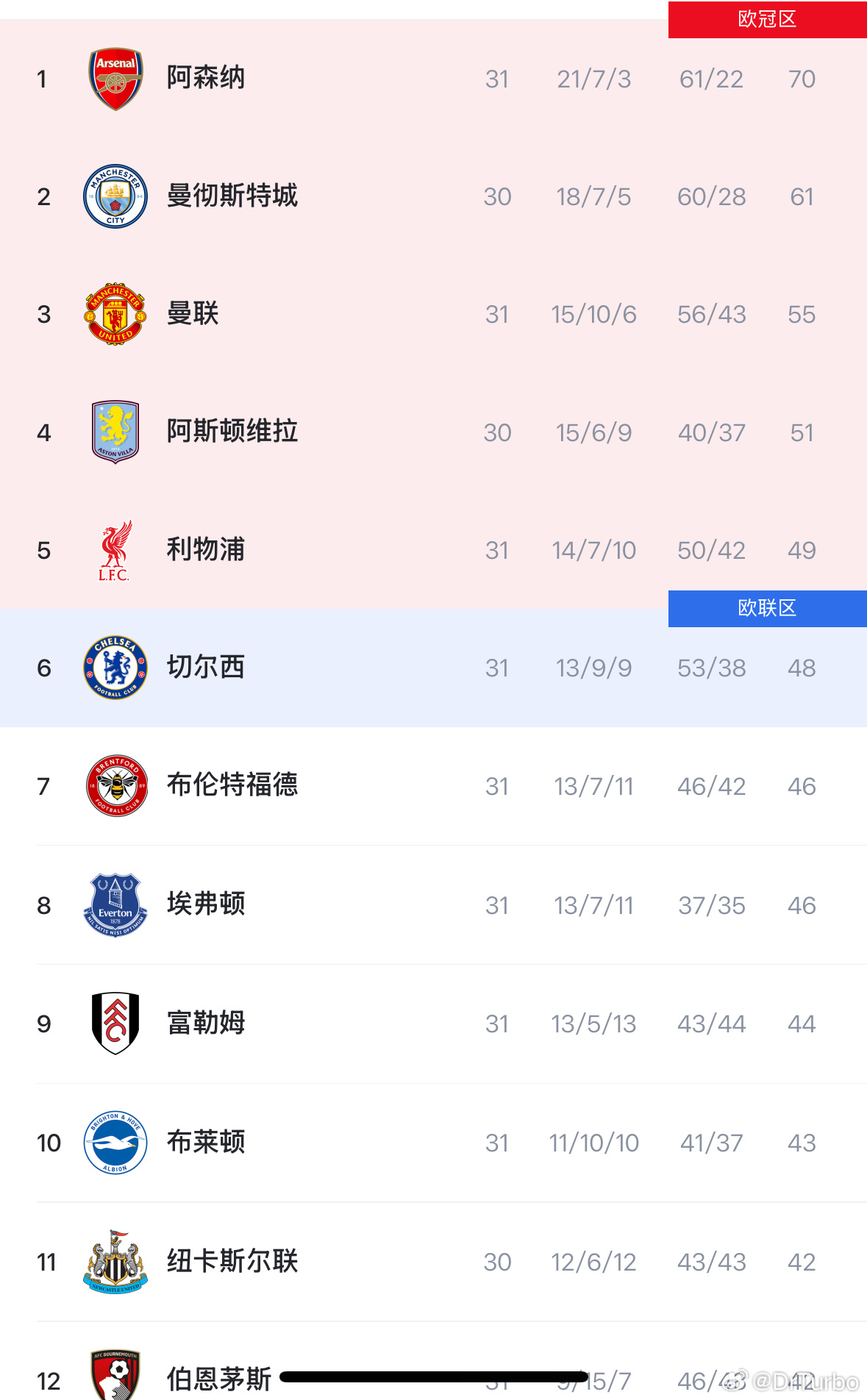Select the Fulham club crest

[115, 1023]
